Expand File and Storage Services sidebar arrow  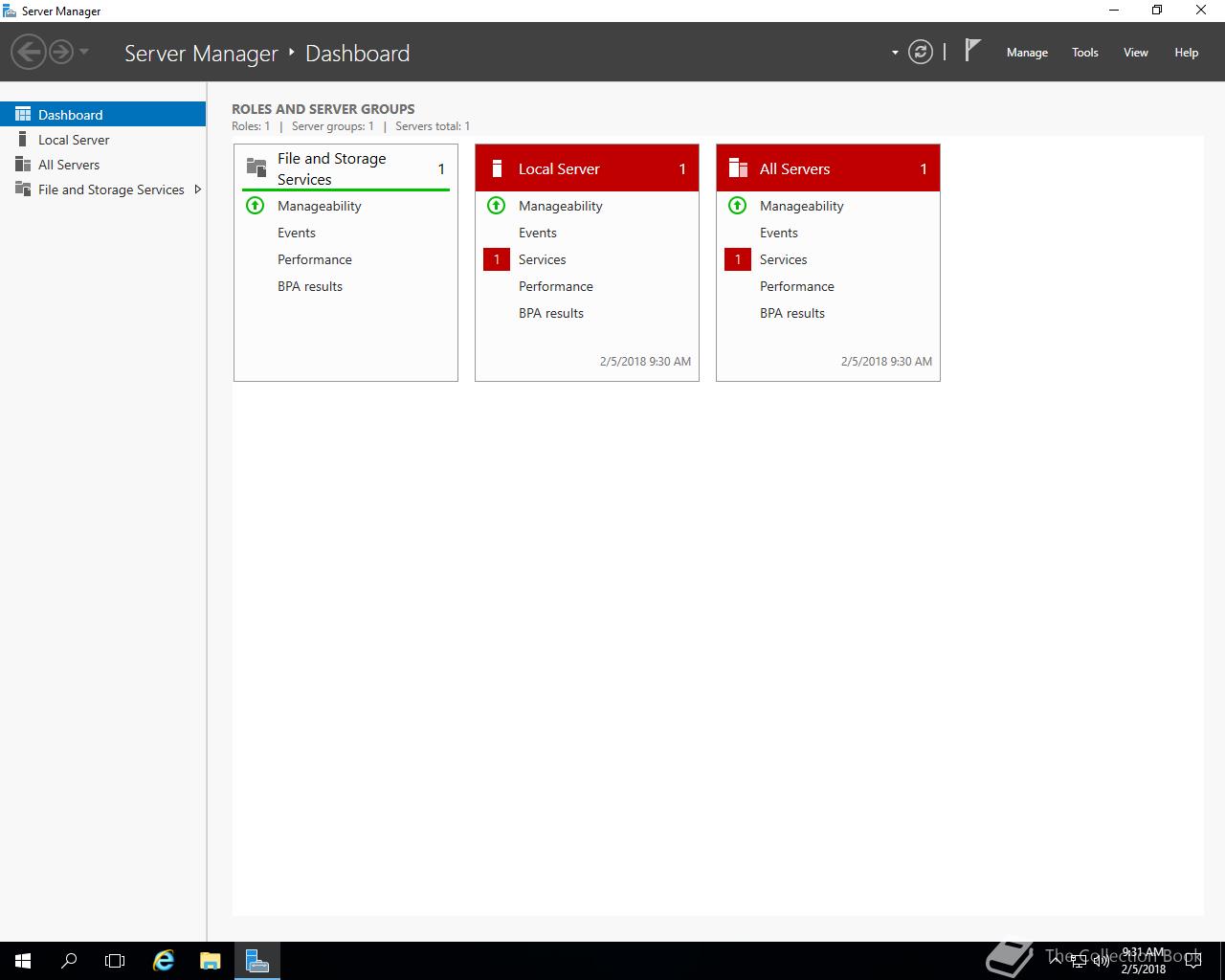(x=197, y=189)
